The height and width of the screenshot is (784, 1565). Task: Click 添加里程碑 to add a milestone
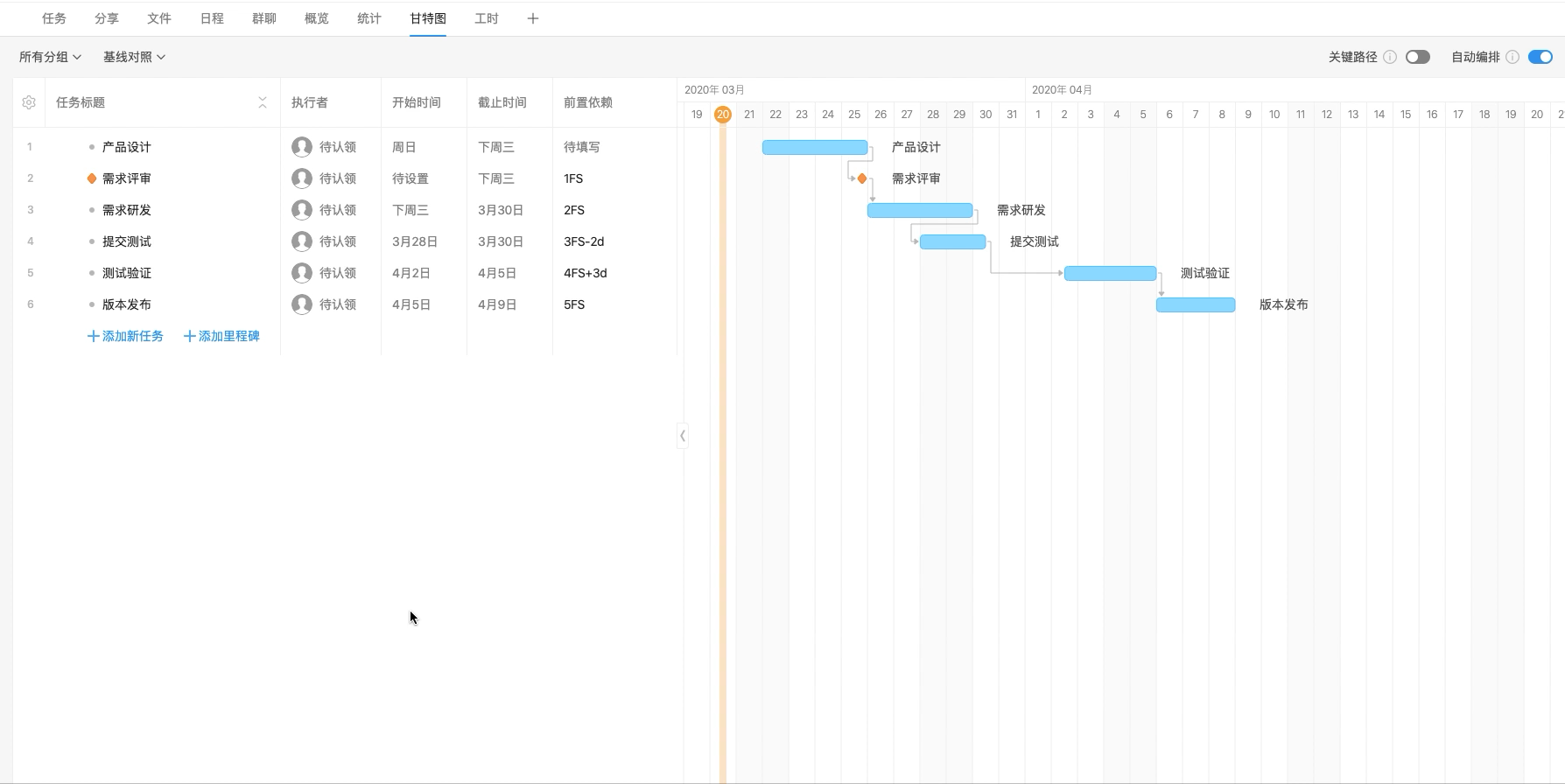point(221,336)
